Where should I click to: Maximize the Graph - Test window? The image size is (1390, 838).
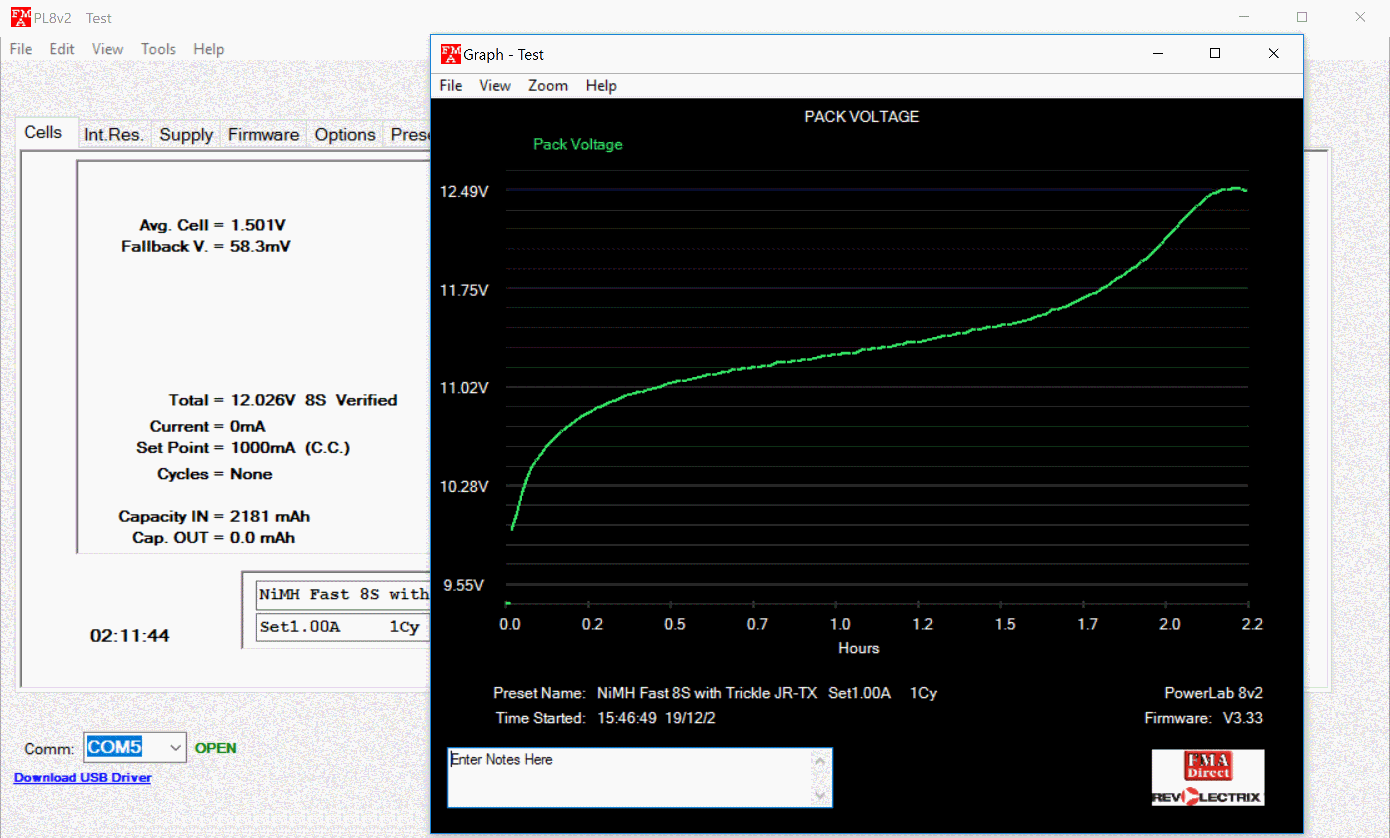(x=1215, y=54)
